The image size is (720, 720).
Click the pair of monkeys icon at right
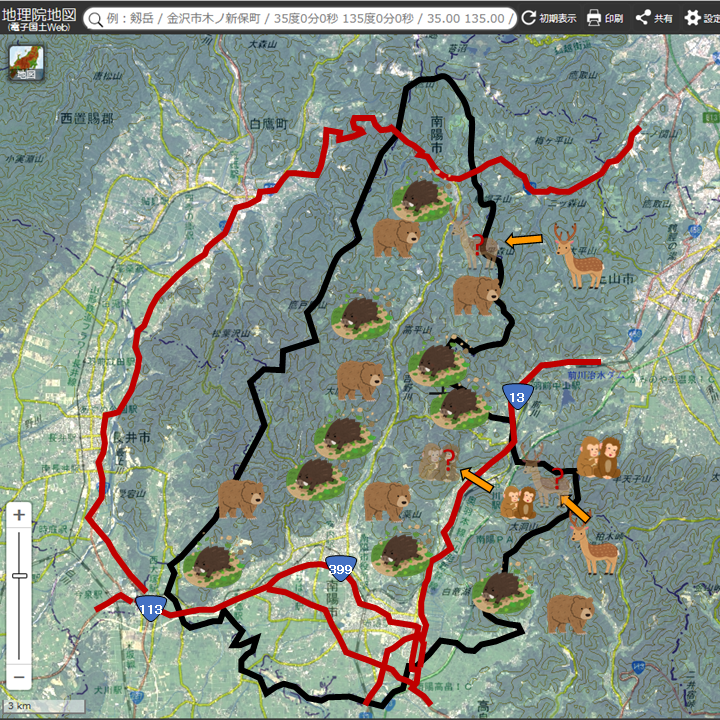(x=598, y=457)
